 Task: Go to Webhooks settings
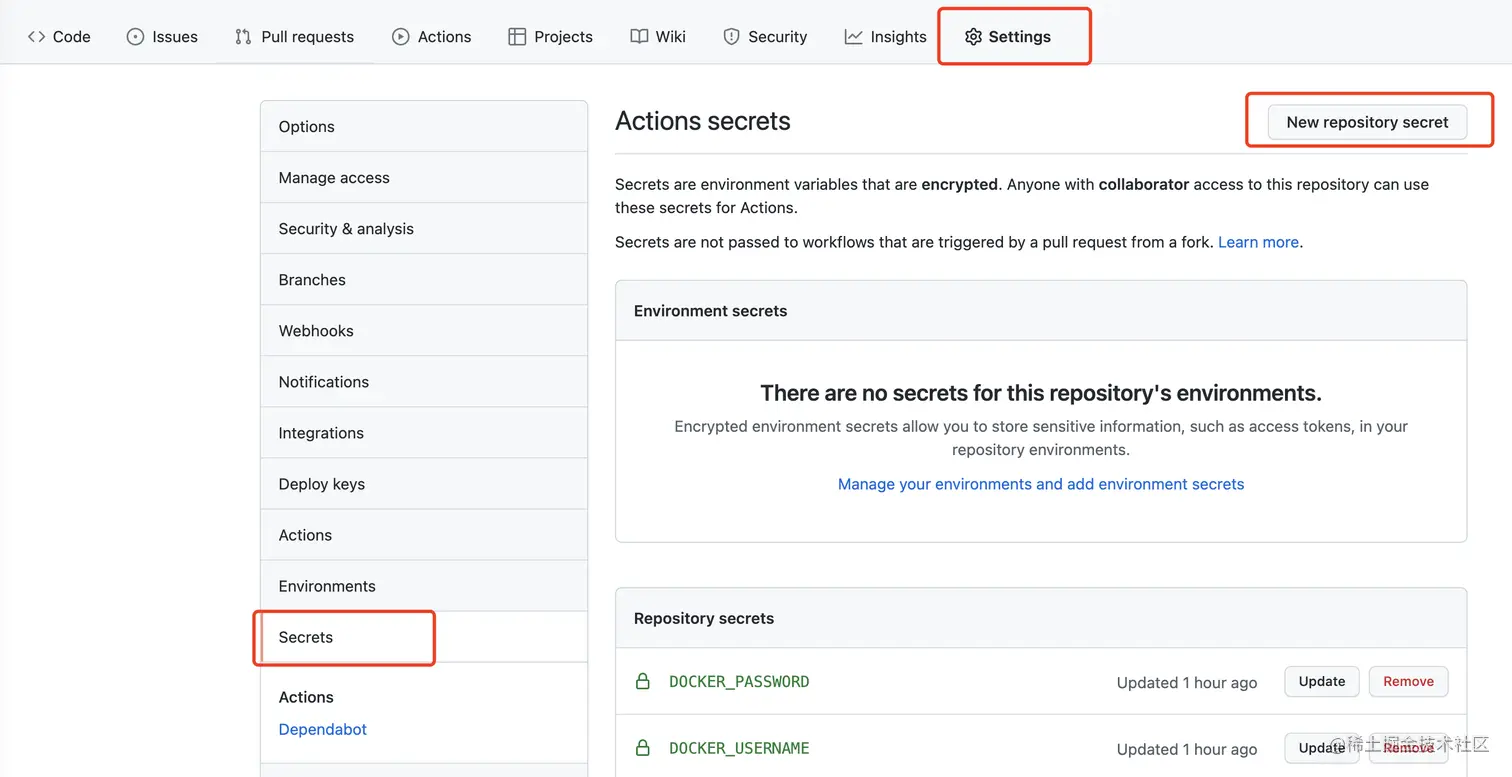pyautogui.click(x=316, y=331)
